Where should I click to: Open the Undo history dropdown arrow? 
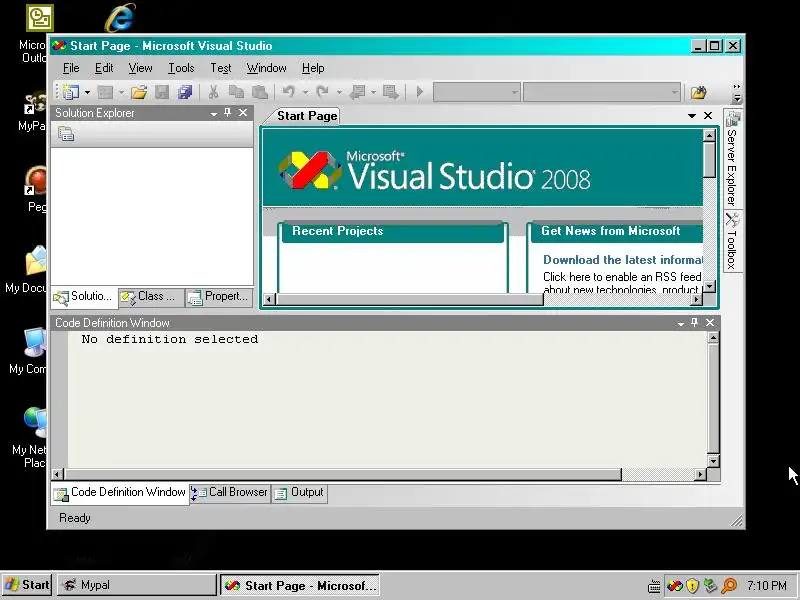(305, 92)
